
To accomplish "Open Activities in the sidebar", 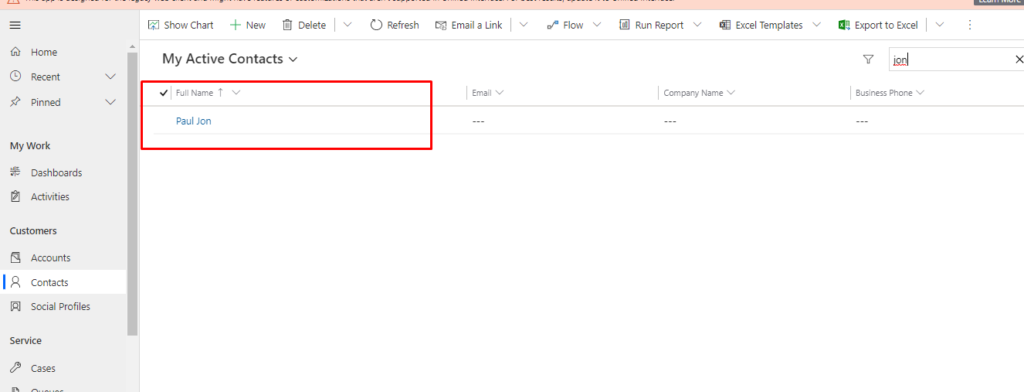I will (50, 197).
